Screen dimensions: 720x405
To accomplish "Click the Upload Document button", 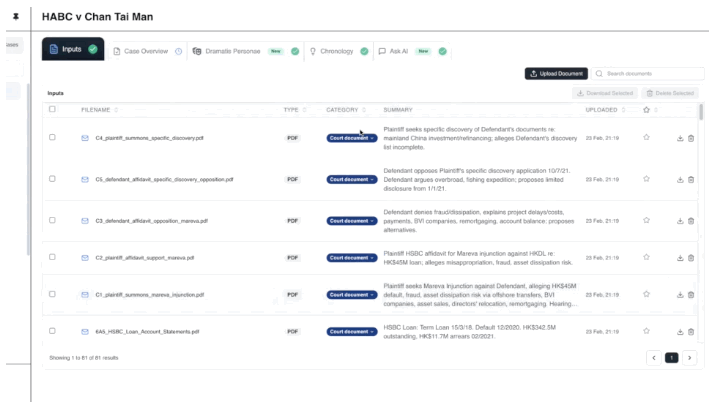I will point(555,73).
